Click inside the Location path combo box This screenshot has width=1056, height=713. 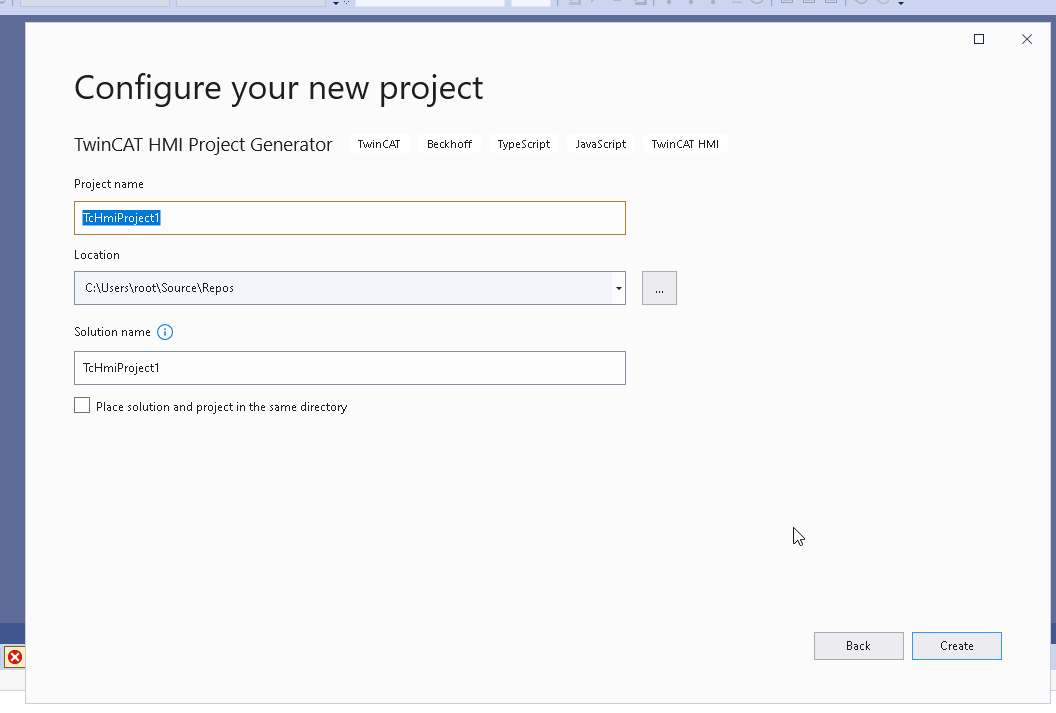pyautogui.click(x=343, y=288)
